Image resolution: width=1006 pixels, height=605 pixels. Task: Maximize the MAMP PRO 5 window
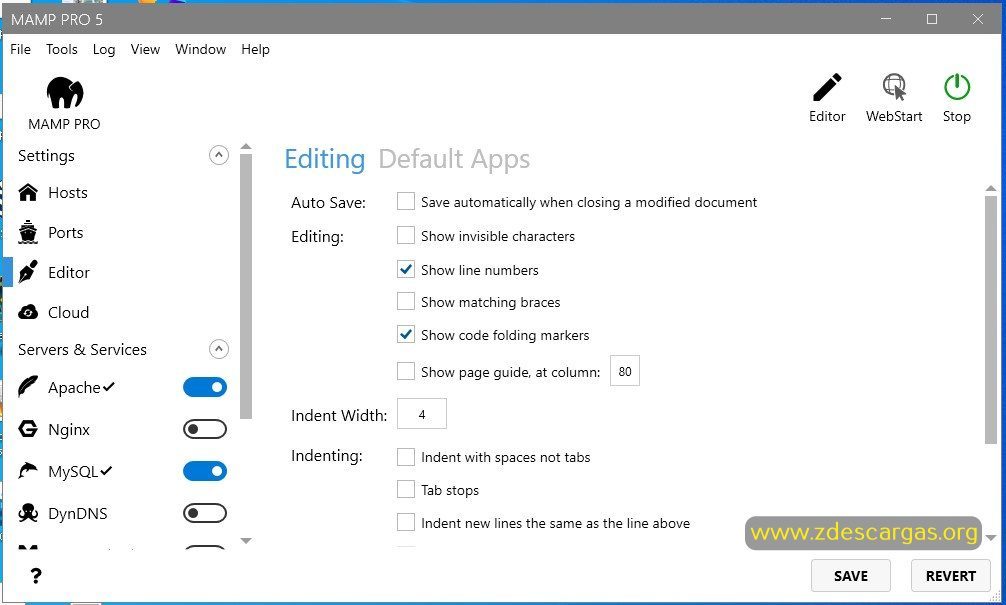click(x=932, y=19)
